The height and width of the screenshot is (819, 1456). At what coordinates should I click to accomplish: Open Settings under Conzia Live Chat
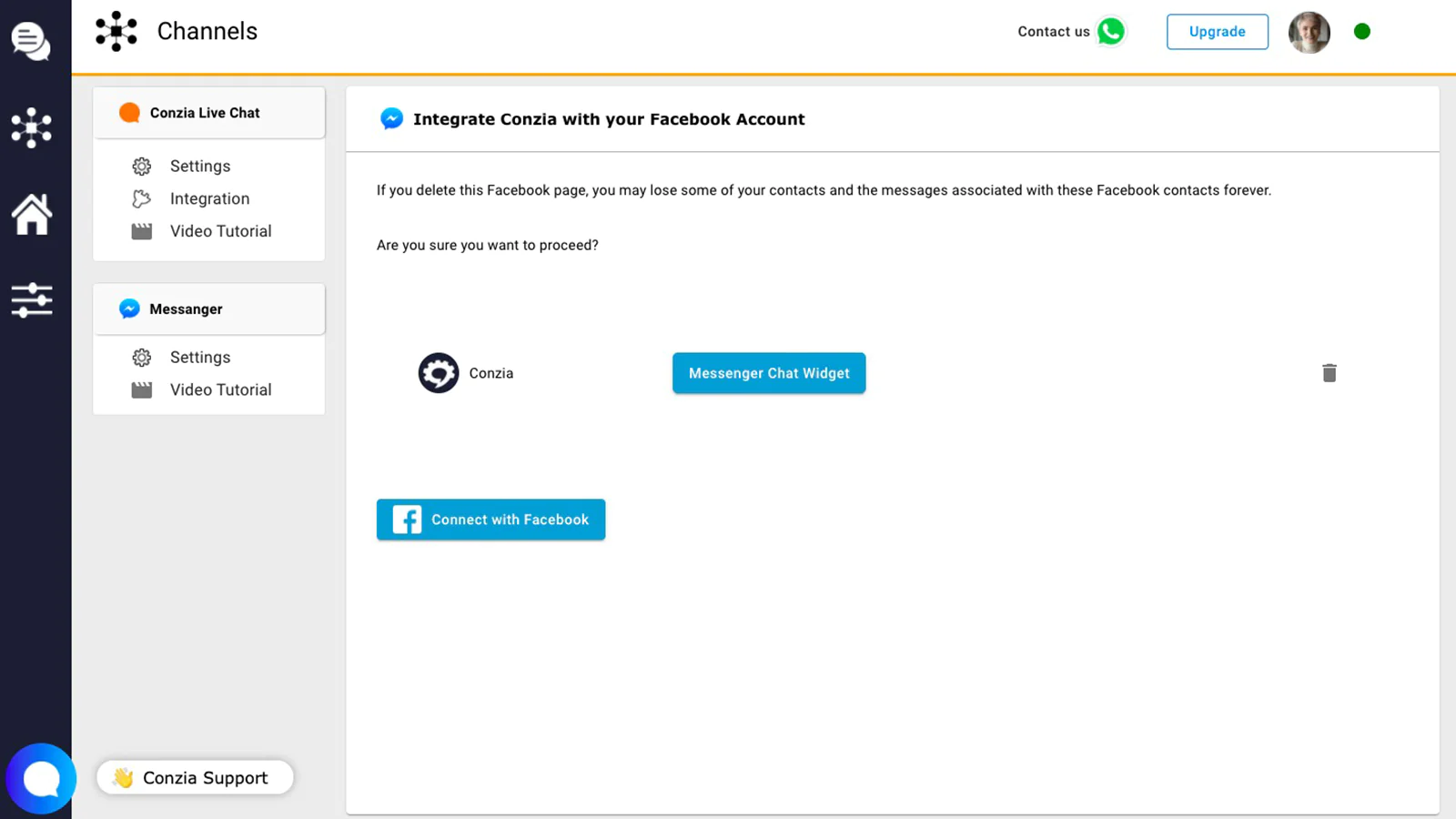click(200, 167)
